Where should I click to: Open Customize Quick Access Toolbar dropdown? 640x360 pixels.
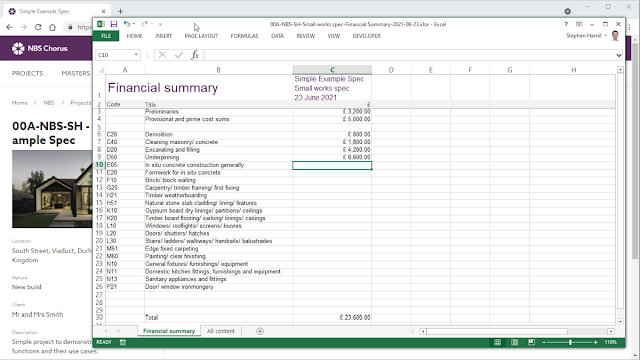(x=160, y=24)
